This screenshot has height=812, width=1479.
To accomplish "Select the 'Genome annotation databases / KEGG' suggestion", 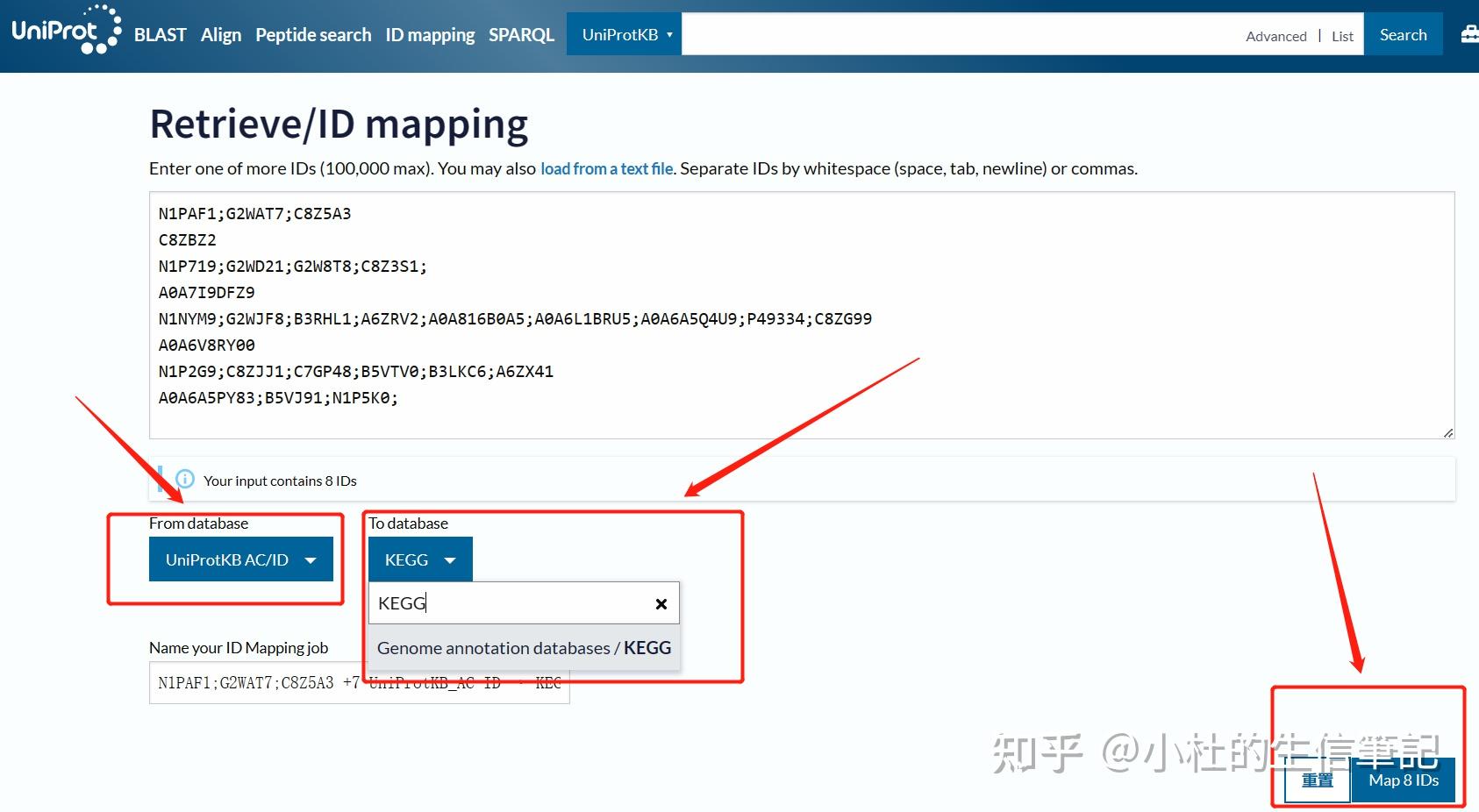I will pos(523,648).
